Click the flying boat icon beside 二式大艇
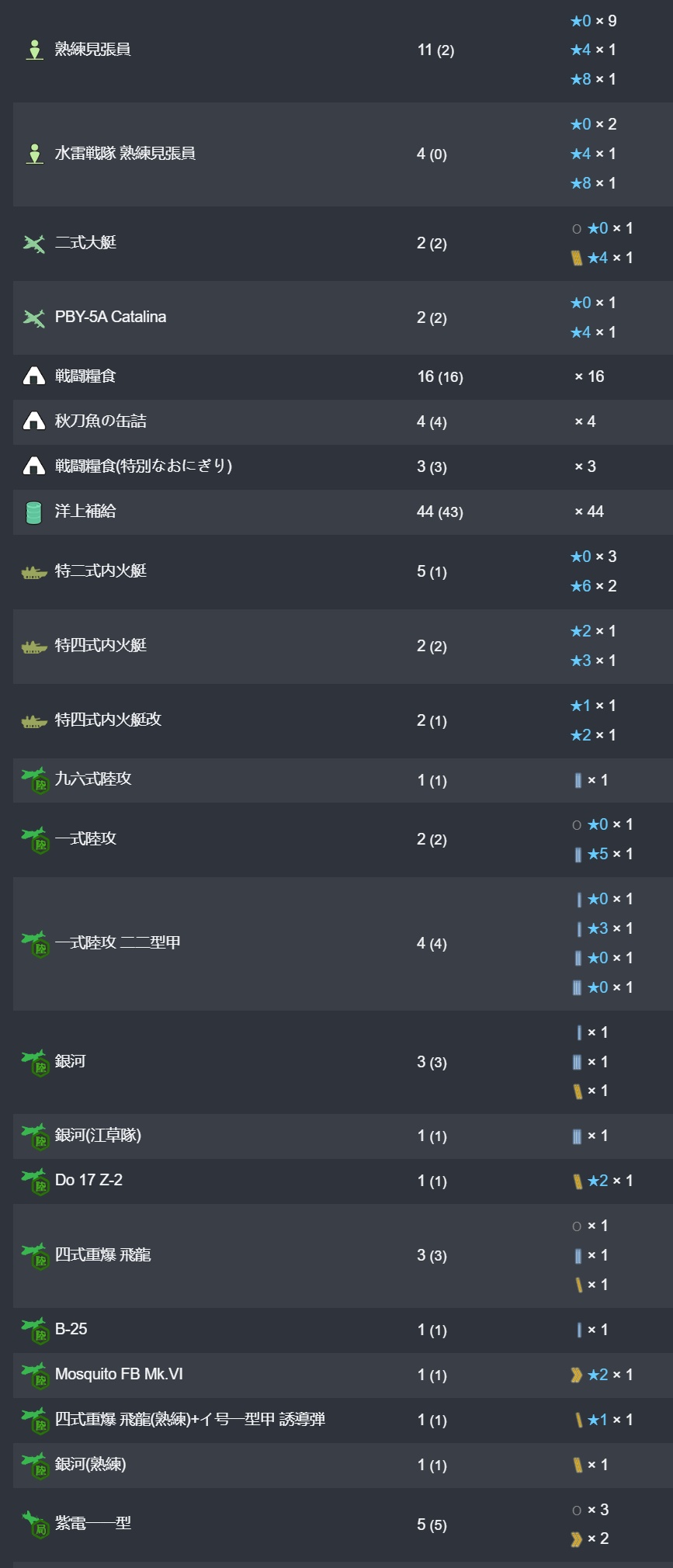The image size is (673, 1568). point(34,243)
